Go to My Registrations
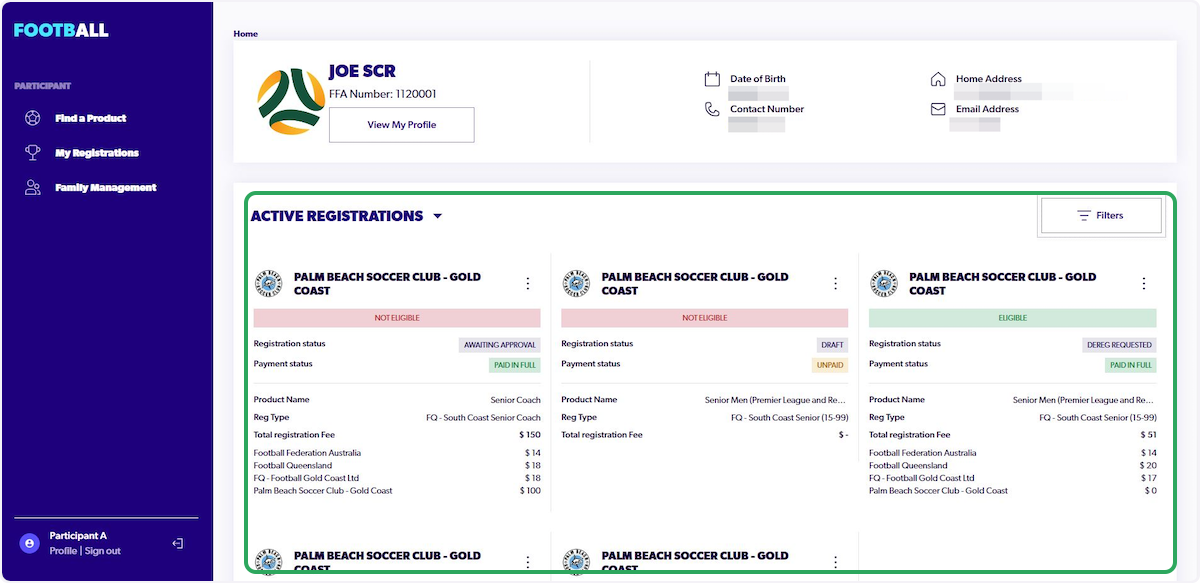Viewport: 1200px width, 583px height. click(x=97, y=153)
